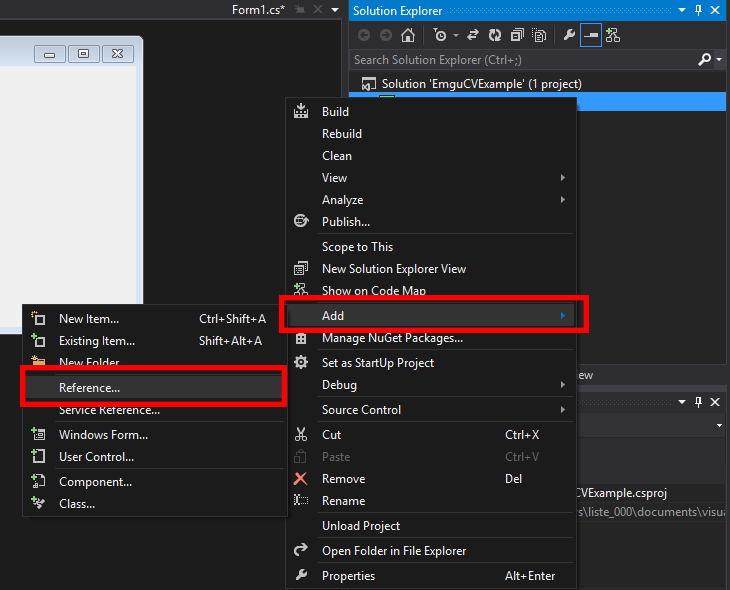Click the Properties wrench toolbar icon
The image size is (730, 590).
tap(569, 35)
